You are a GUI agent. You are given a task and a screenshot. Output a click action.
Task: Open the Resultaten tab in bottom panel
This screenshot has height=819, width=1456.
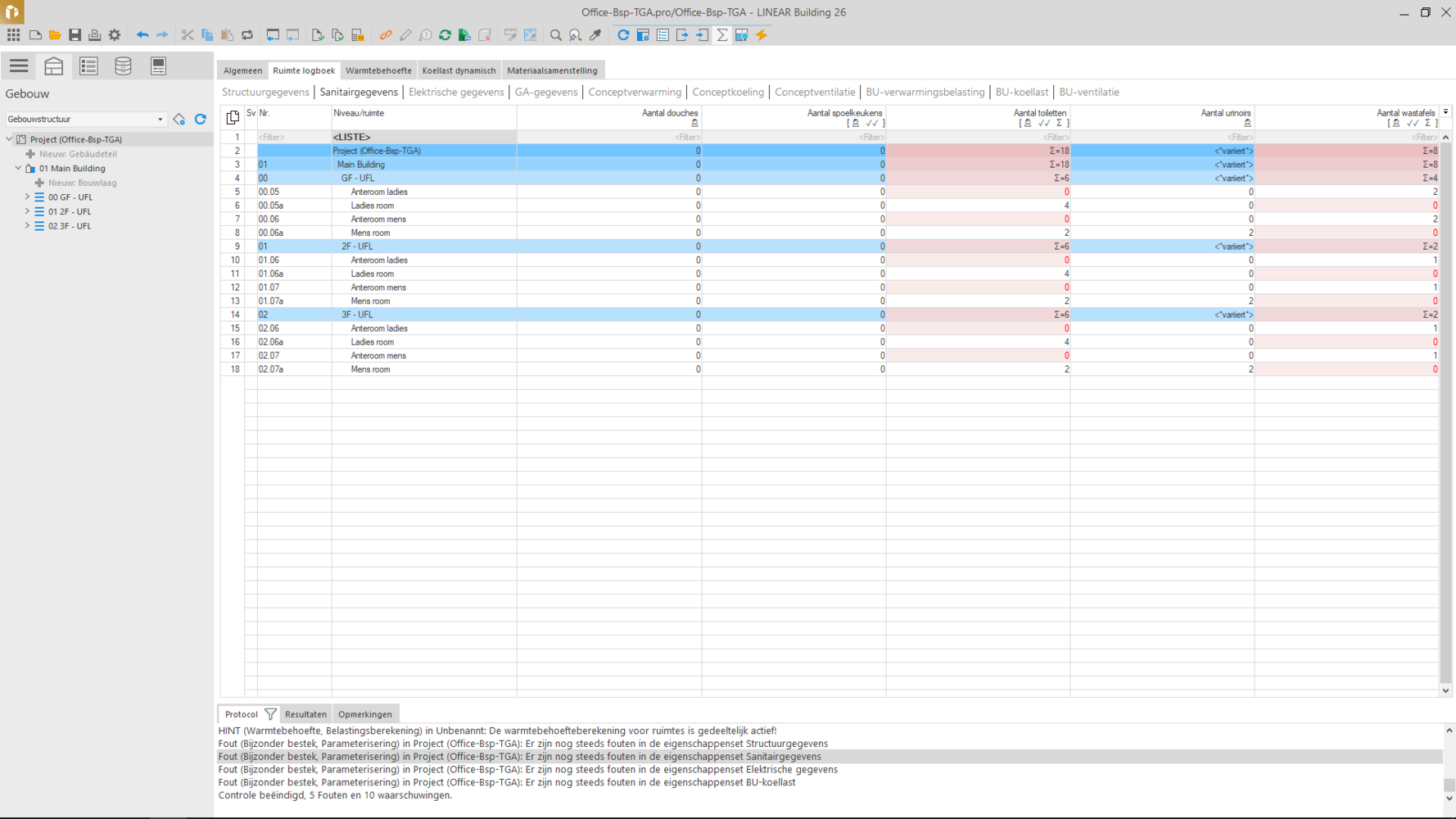point(305,714)
